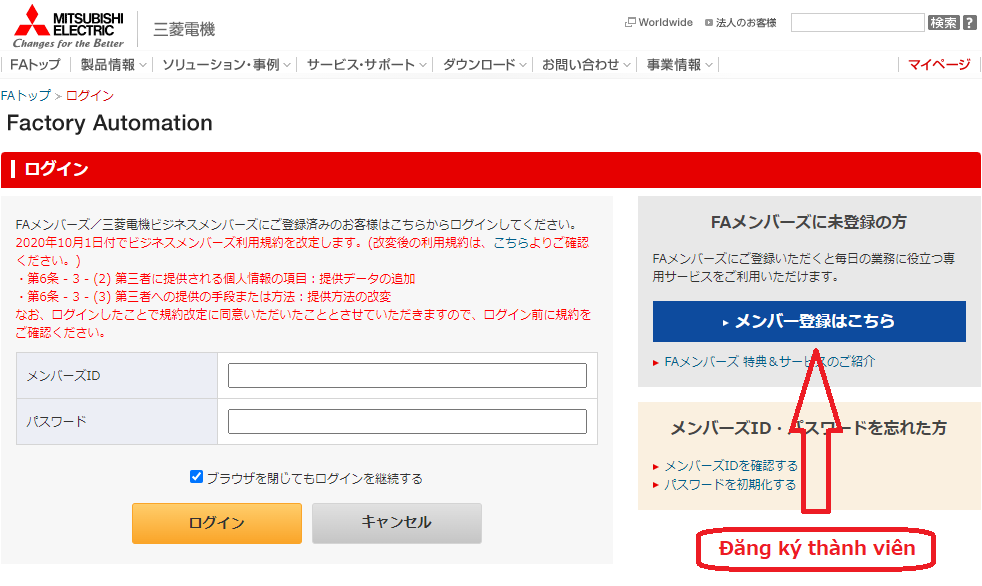Expand the サービス・サポート dropdown menu
982x586 pixels.
366,65
